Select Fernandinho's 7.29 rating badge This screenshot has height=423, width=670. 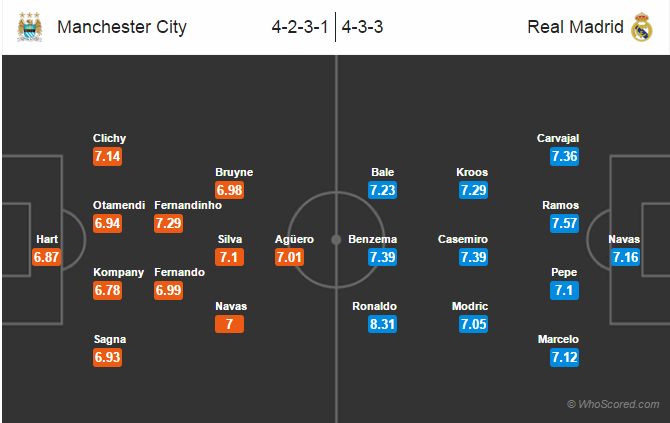168,223
